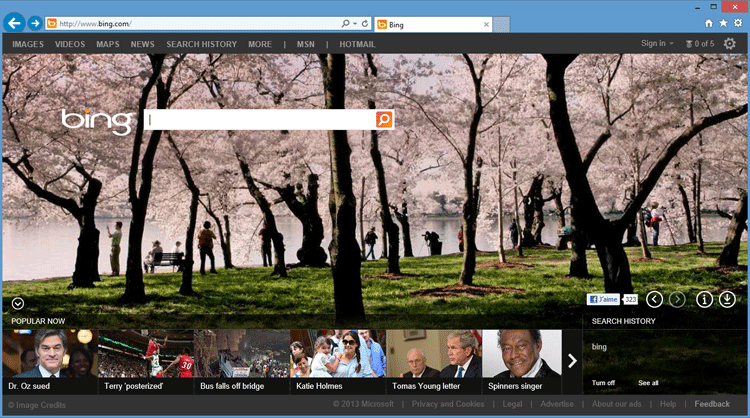This screenshot has width=750, height=418.
Task: Click into the Bing search text box
Action: pyautogui.click(x=258, y=120)
